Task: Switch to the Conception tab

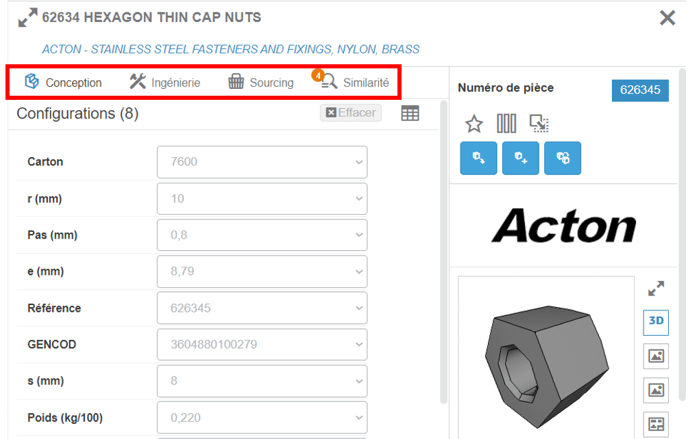Action: 63,82
